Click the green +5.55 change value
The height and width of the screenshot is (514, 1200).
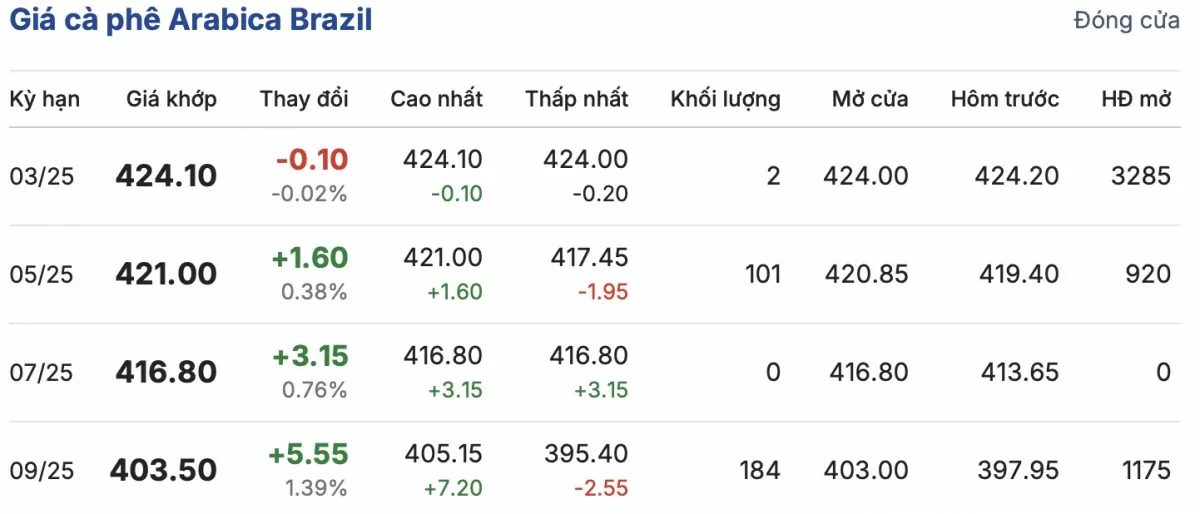point(308,454)
